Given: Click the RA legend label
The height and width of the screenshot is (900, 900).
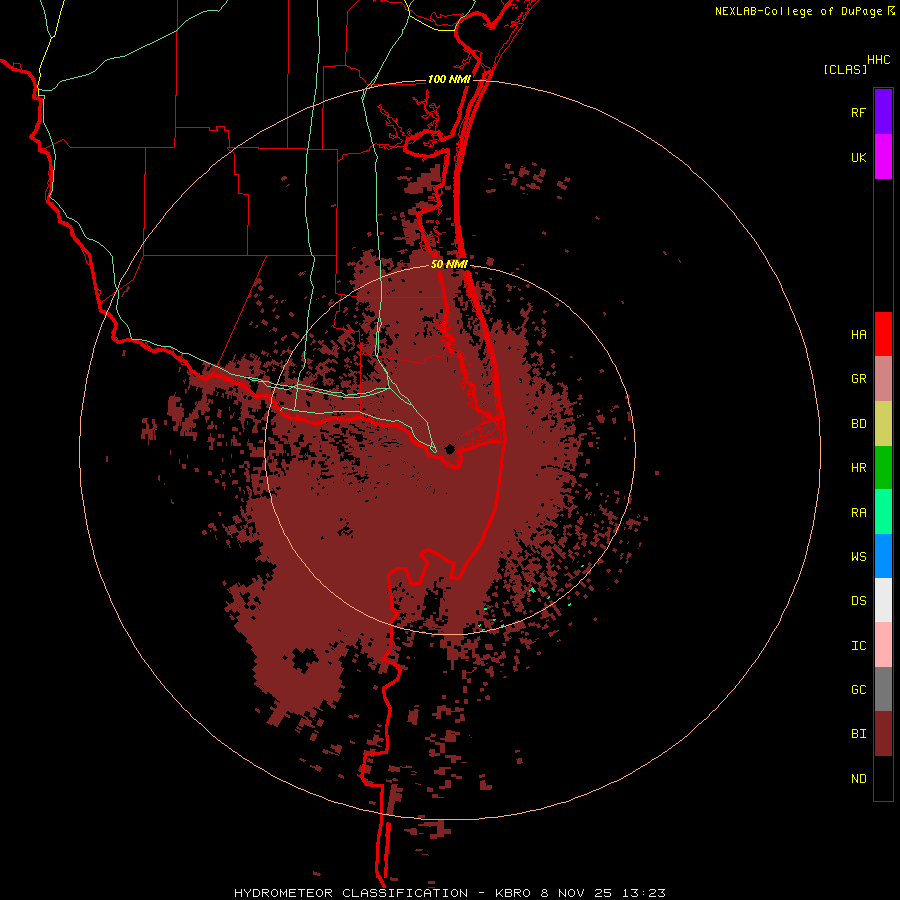Looking at the screenshot, I should click(858, 513).
